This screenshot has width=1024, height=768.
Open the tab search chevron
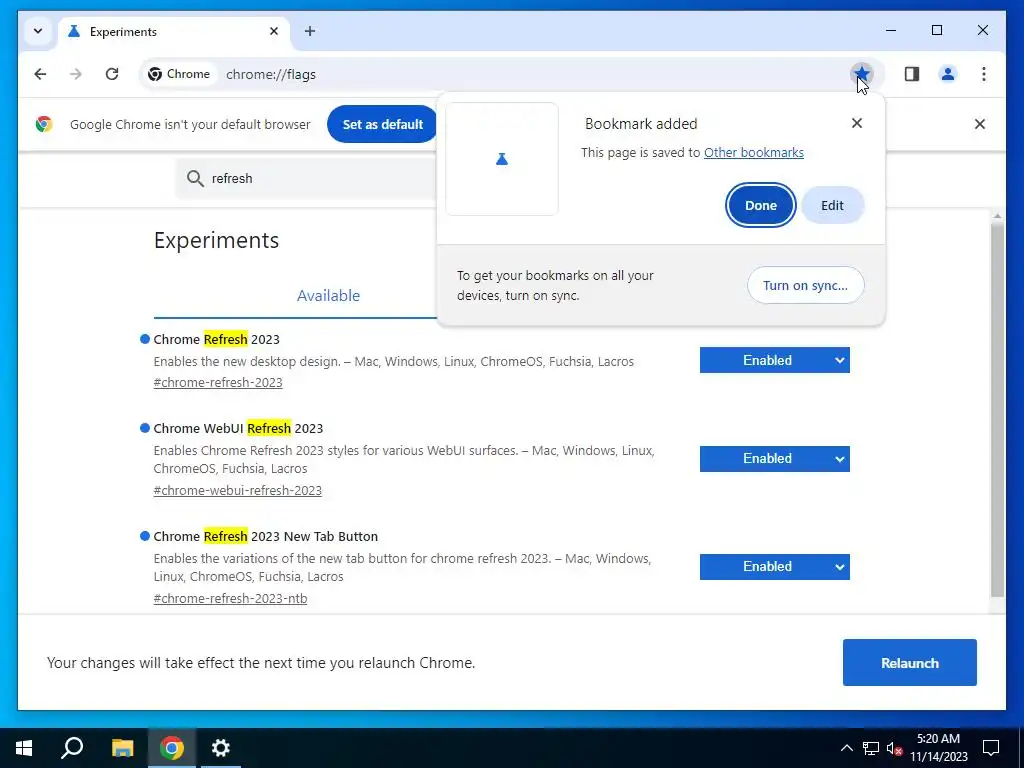pyautogui.click(x=38, y=31)
